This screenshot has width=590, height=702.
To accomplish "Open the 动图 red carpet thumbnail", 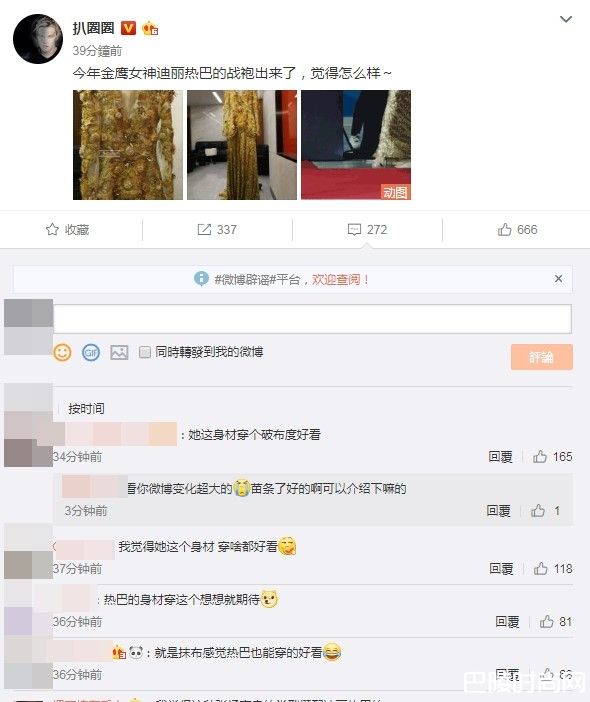I will [356, 145].
